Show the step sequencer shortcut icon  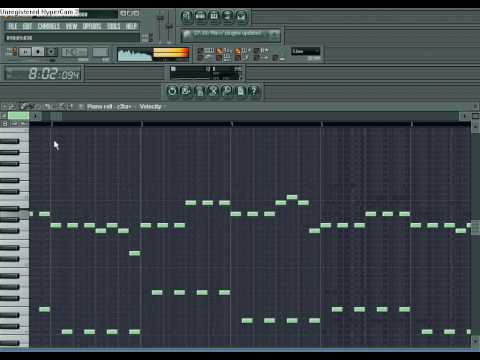(201, 16)
